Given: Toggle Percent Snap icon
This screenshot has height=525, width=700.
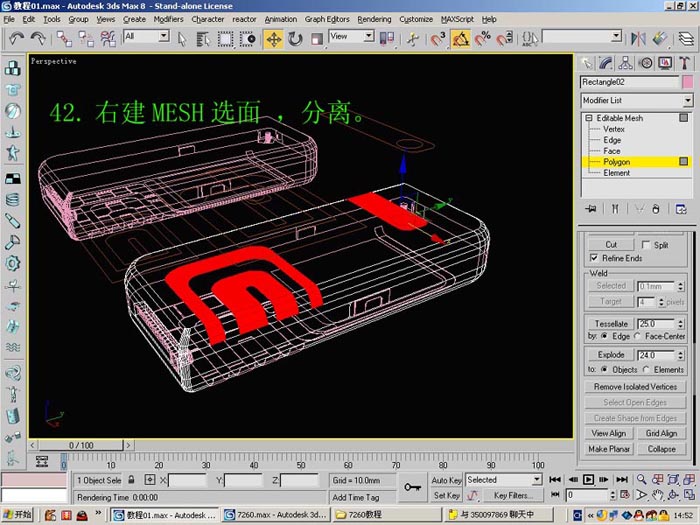Looking at the screenshot, I should pyautogui.click(x=483, y=39).
